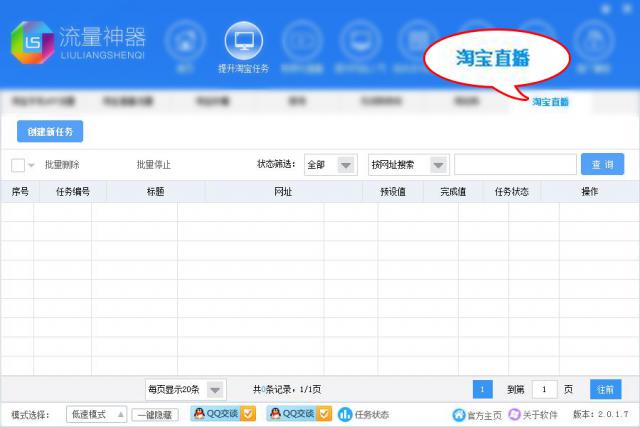Click the 一键隐藏 button
640x427 pixels.
coord(155,415)
